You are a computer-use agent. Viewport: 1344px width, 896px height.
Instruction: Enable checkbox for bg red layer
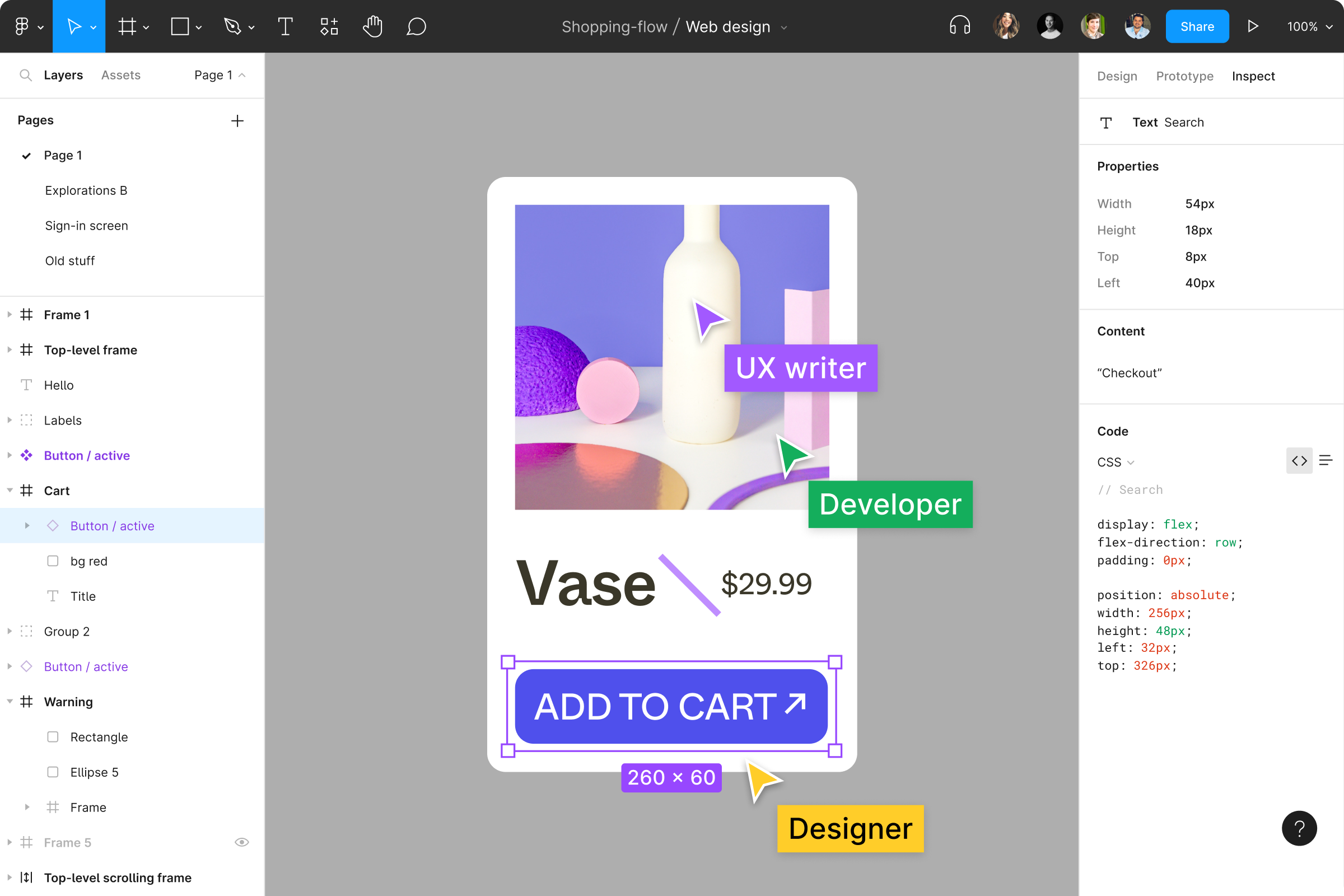[x=53, y=560]
